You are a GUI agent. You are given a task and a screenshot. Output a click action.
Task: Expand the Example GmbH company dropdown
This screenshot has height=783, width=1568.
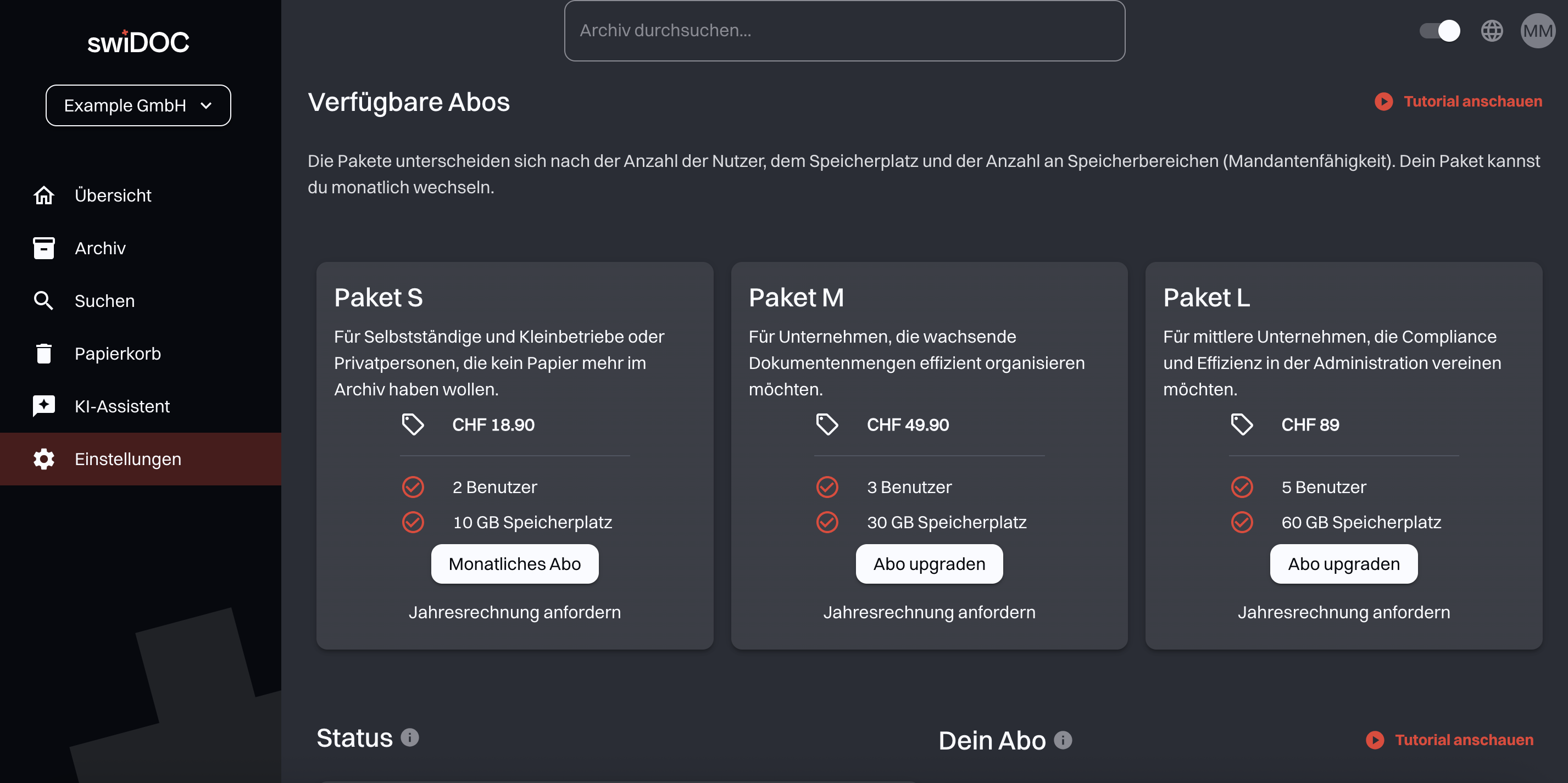pyautogui.click(x=138, y=105)
